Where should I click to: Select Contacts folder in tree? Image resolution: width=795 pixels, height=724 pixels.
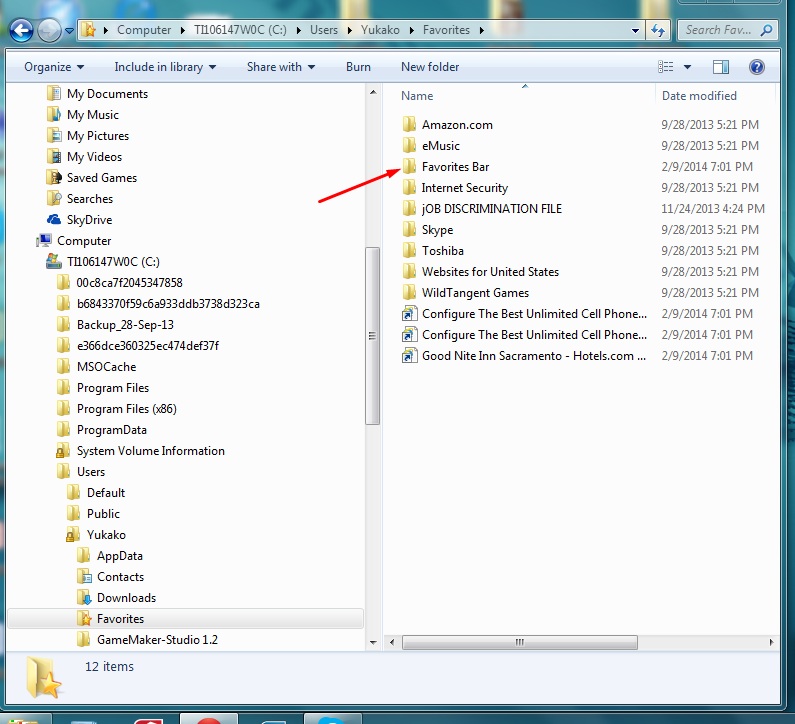(120, 577)
